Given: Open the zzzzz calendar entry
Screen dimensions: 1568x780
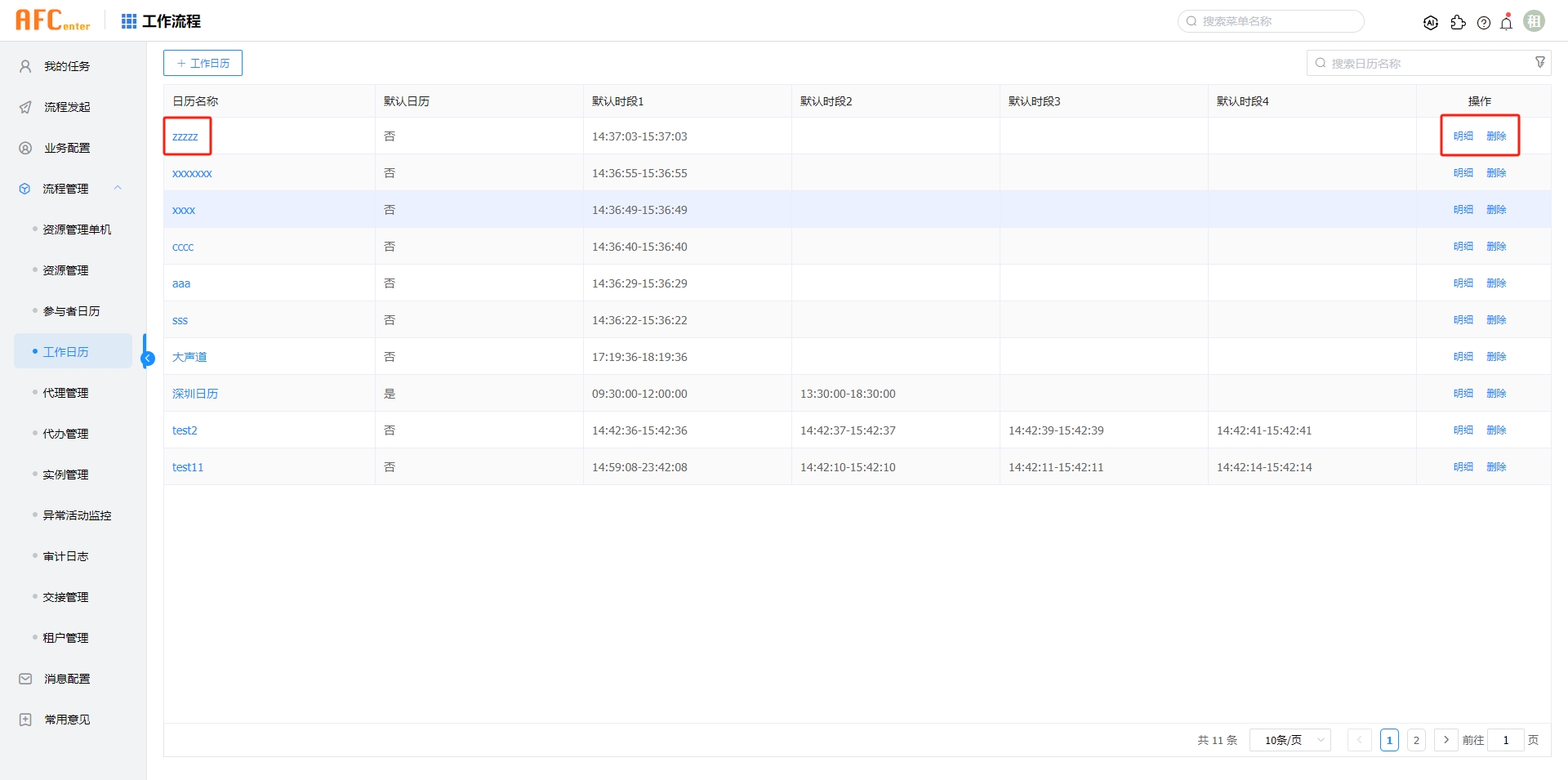Looking at the screenshot, I should pos(185,136).
